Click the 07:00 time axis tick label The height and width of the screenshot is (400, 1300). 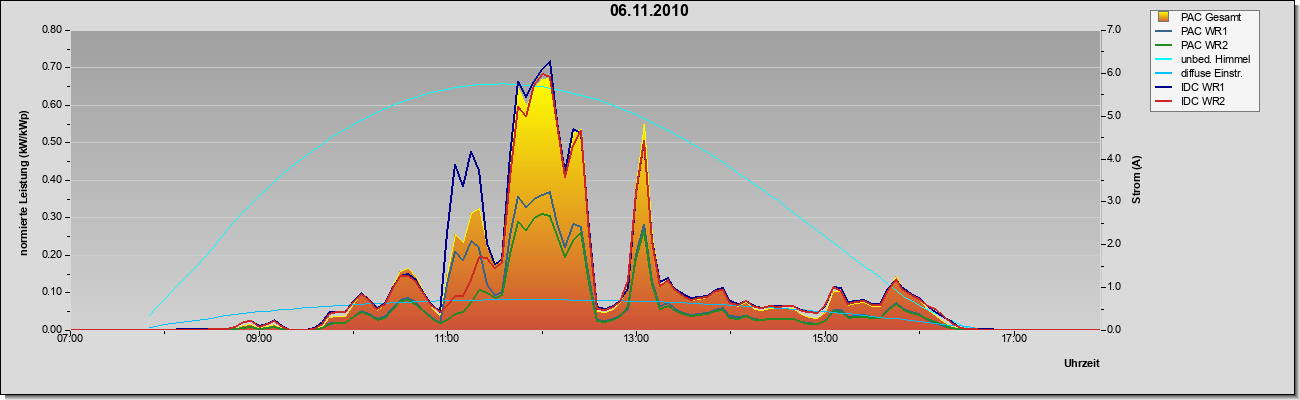(70, 339)
